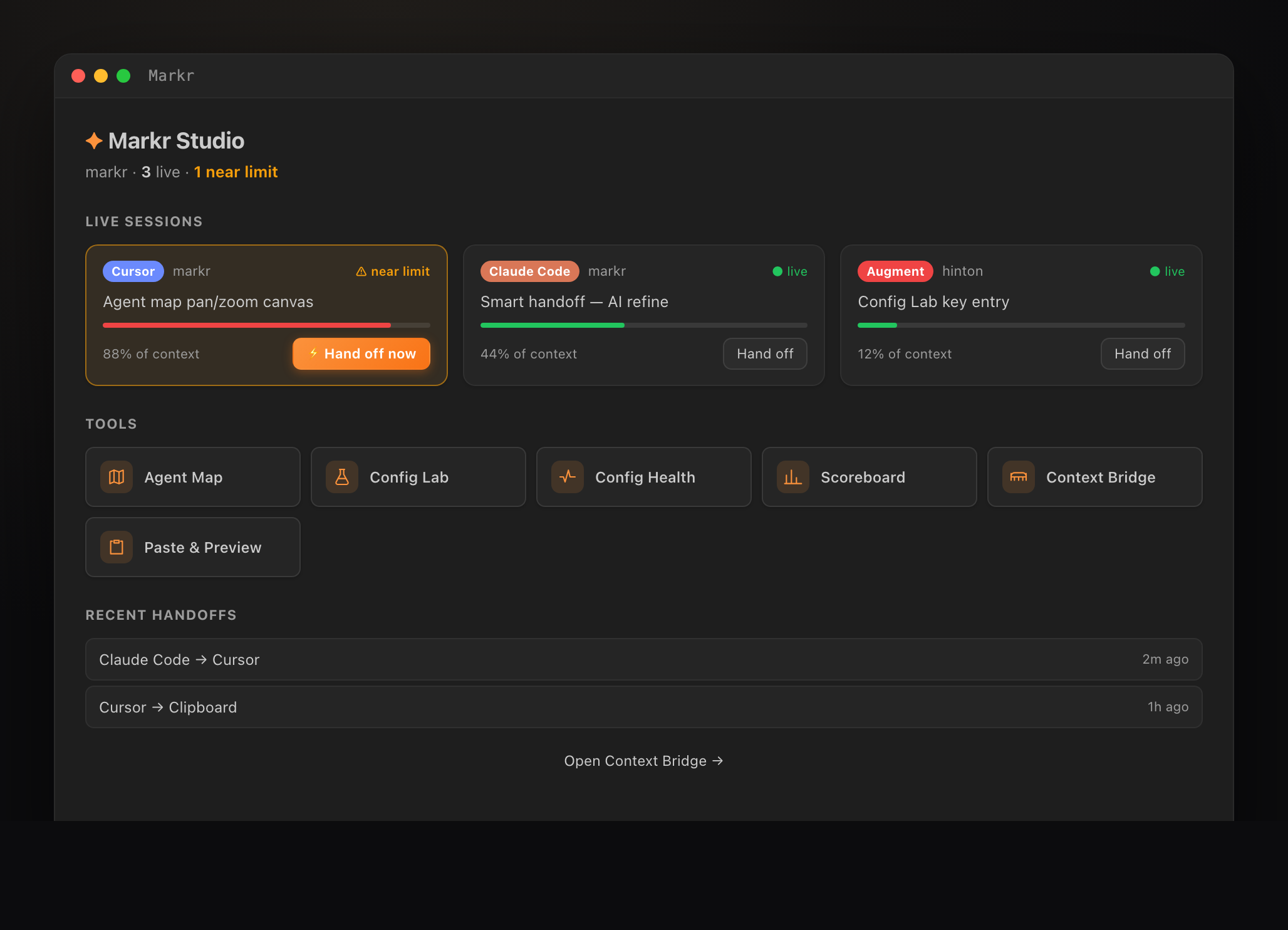
Task: Click 'Agent map pan/zoom canvas' session title
Action: tap(208, 301)
